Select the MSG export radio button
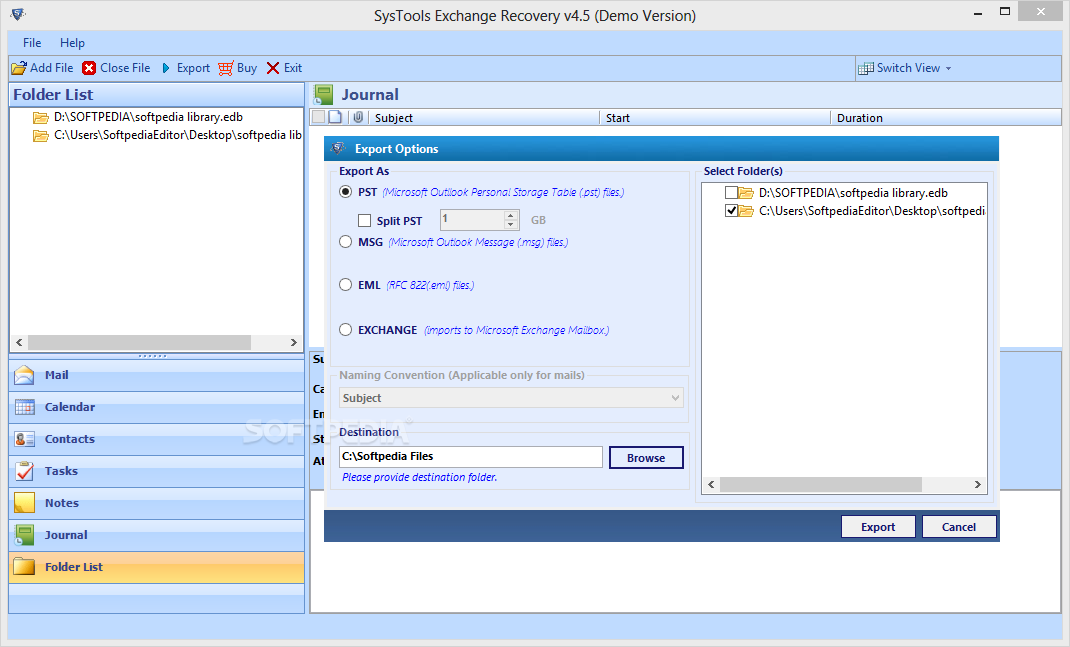Image resolution: width=1070 pixels, height=647 pixels. pyautogui.click(x=345, y=242)
